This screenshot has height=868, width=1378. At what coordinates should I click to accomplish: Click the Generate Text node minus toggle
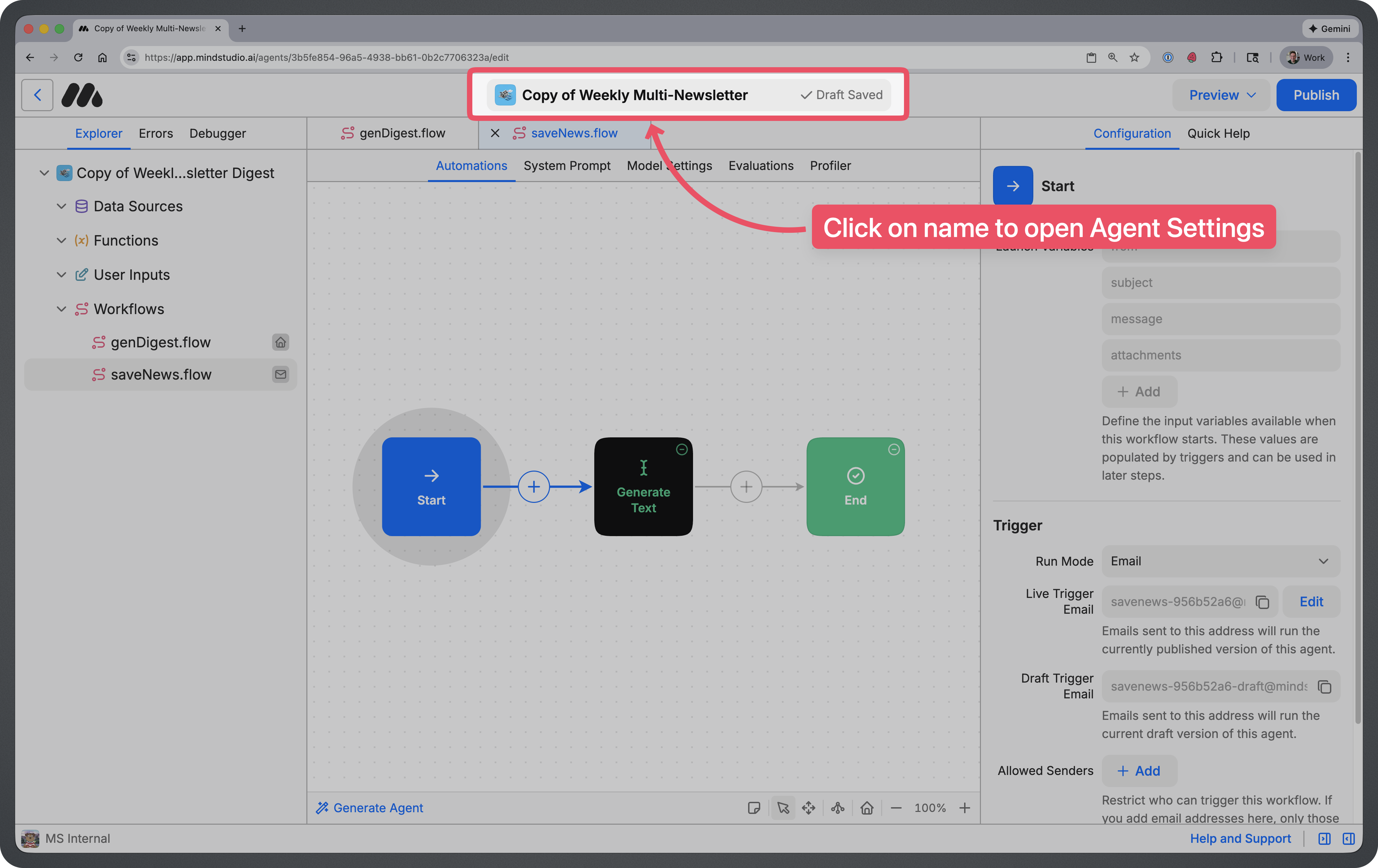[x=682, y=450]
